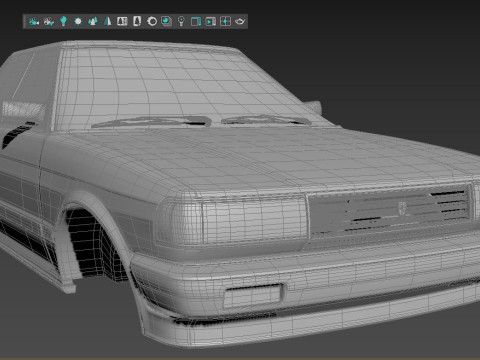Click the group of trees icon
The width and height of the screenshot is (480, 360).
point(93,22)
